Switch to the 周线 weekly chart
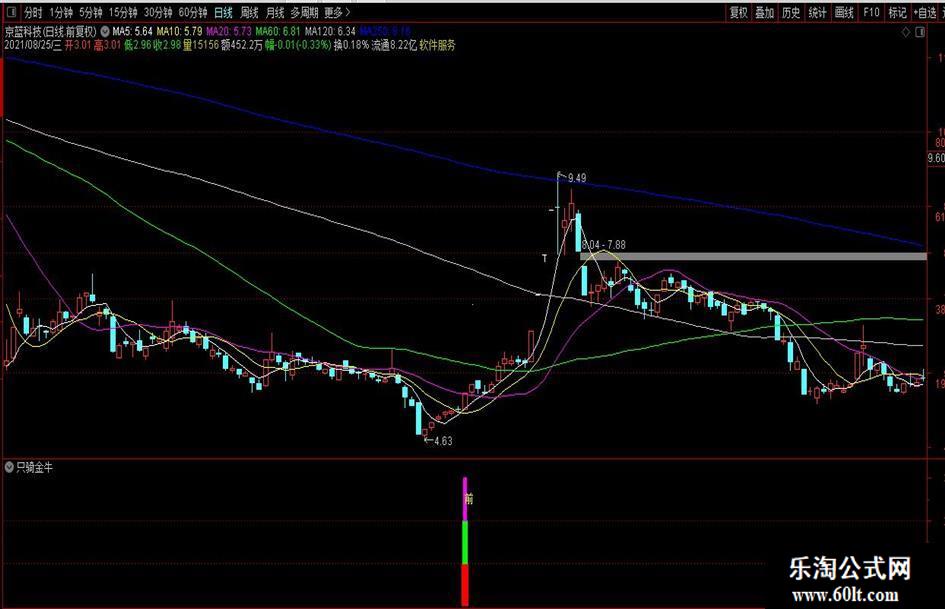945x609 pixels. click(x=249, y=12)
